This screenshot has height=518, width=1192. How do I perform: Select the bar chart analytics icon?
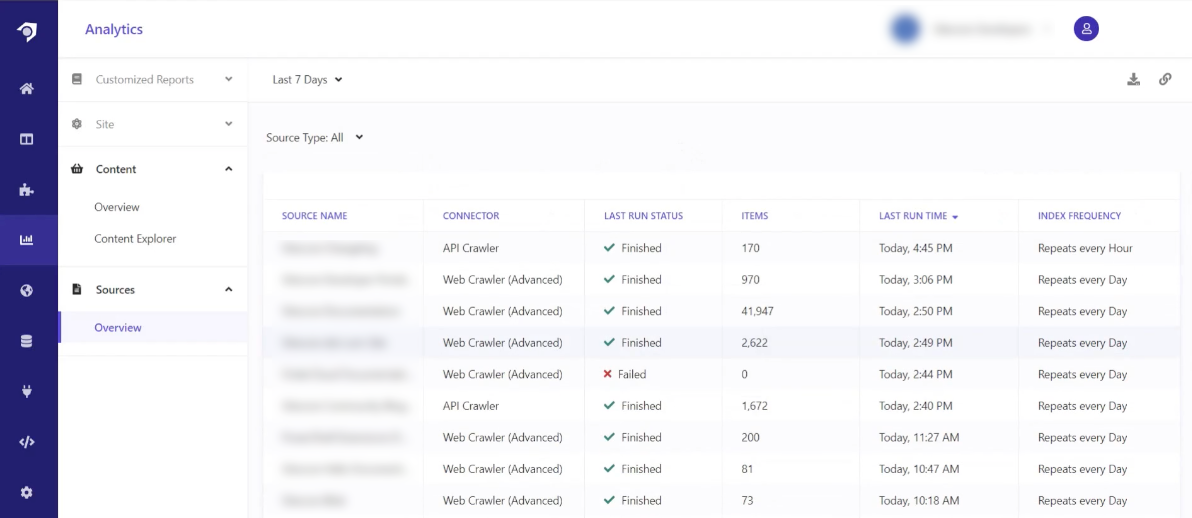coord(27,240)
